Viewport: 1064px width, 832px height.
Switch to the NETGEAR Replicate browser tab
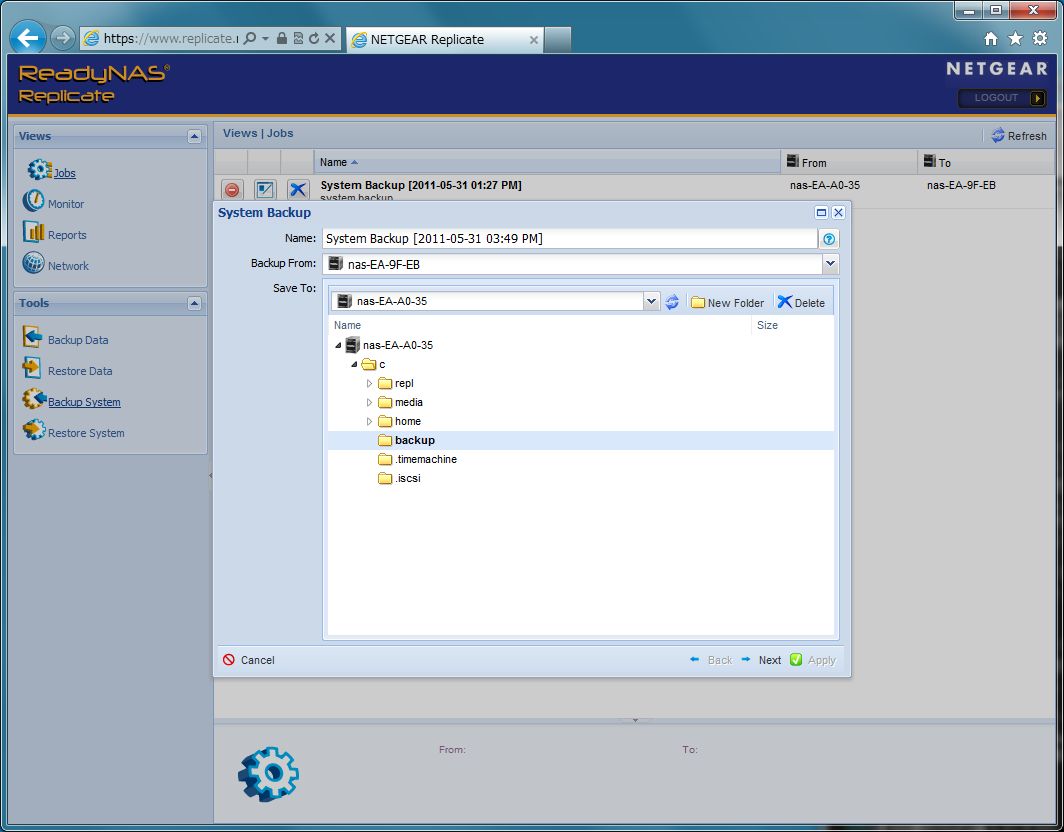point(440,40)
